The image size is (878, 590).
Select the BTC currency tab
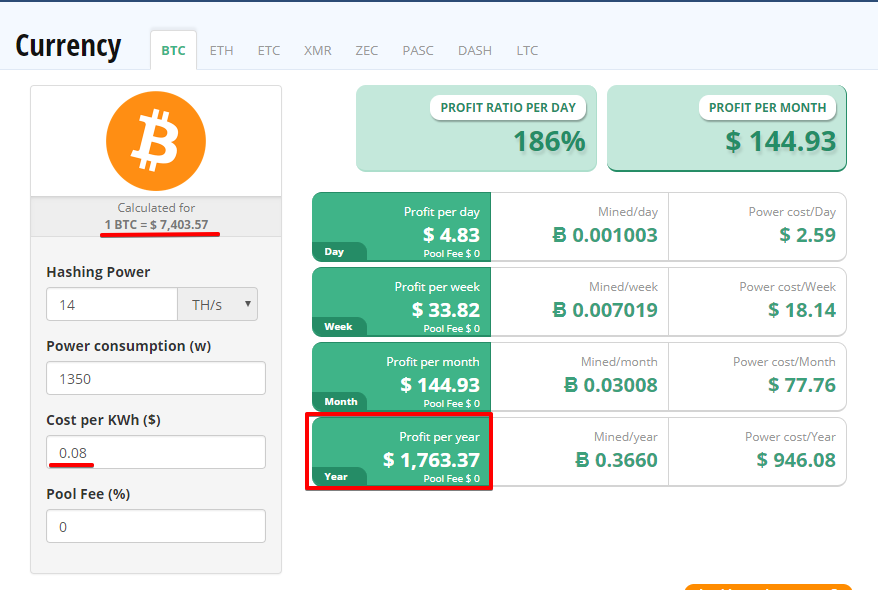click(x=173, y=50)
